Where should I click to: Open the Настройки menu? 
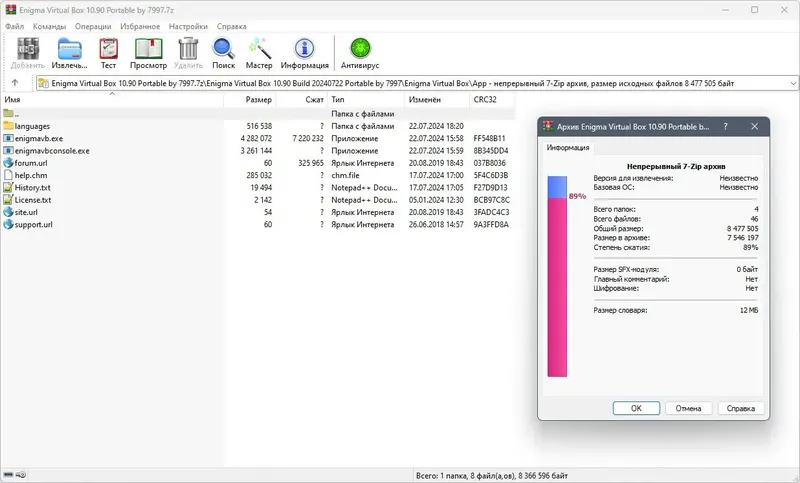(188, 26)
